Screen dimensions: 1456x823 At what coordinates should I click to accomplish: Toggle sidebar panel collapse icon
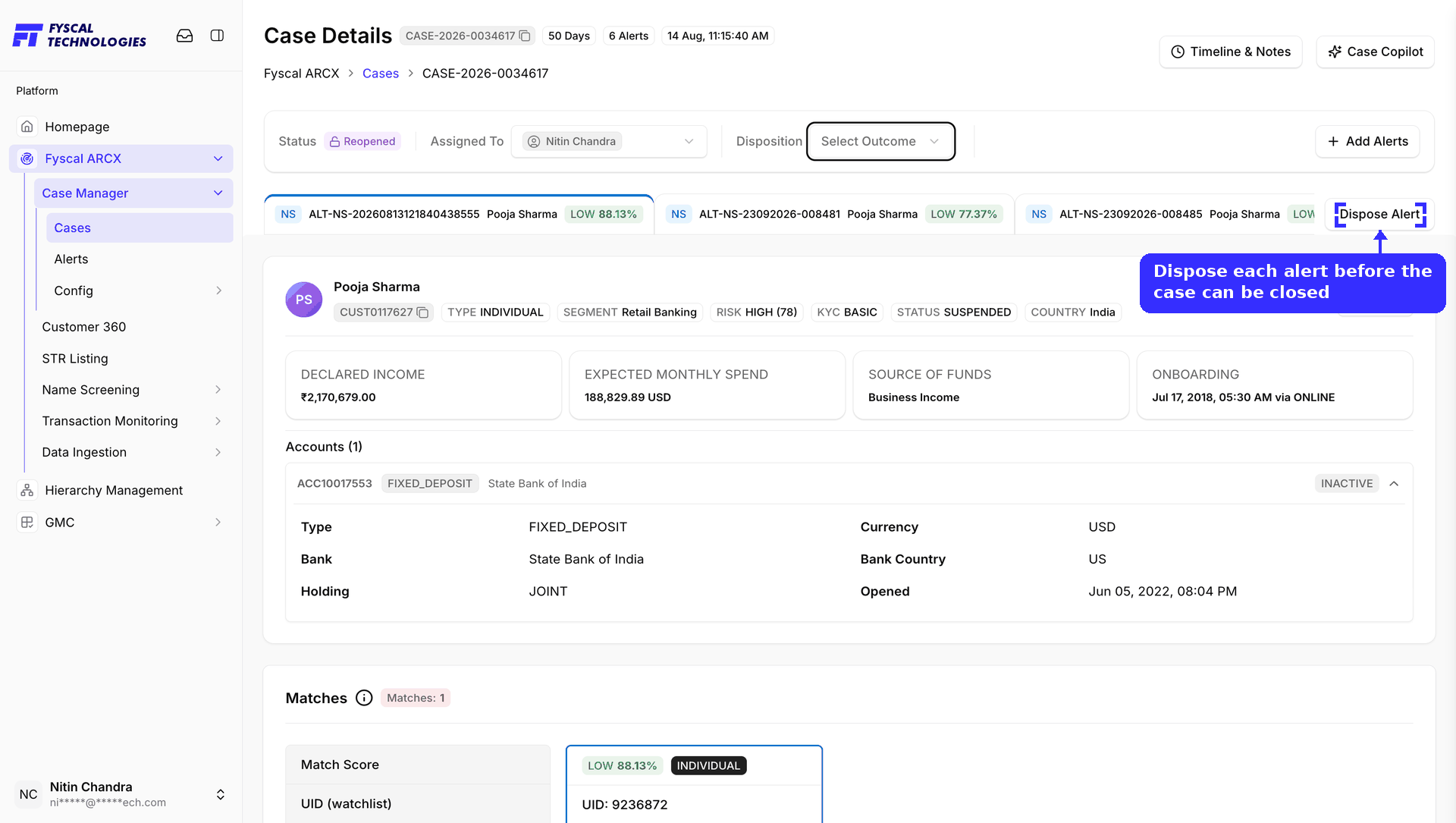tap(217, 36)
